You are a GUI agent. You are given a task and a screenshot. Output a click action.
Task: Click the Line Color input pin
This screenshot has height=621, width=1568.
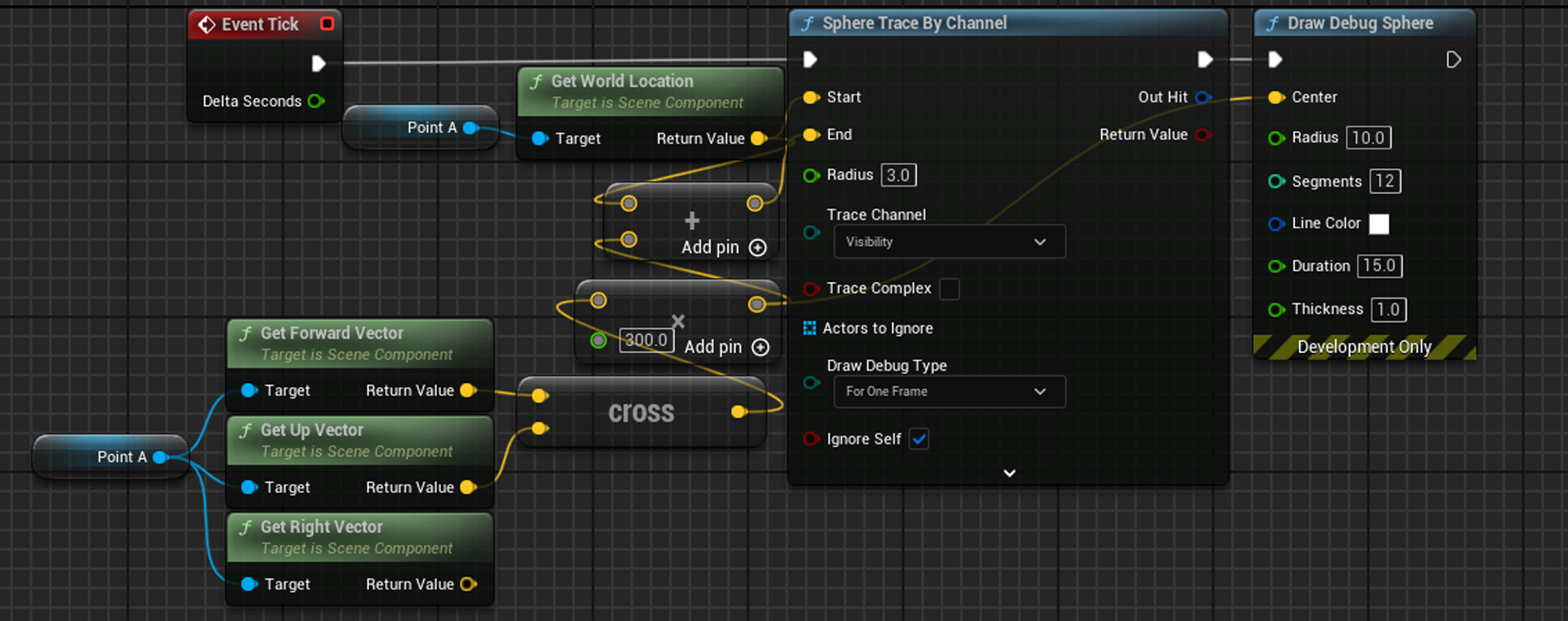point(1276,224)
